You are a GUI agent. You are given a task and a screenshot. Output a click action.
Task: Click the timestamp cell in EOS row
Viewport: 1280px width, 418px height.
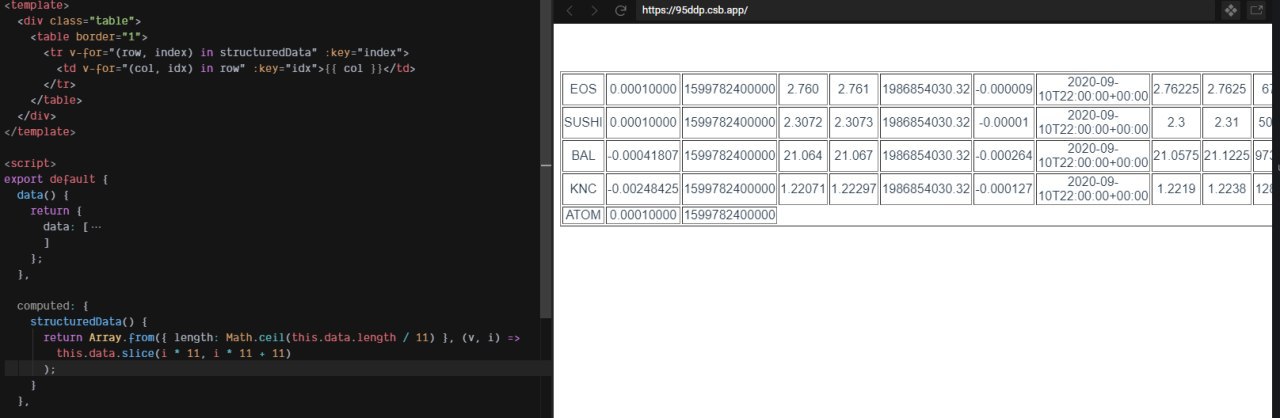pyautogui.click(x=1093, y=89)
